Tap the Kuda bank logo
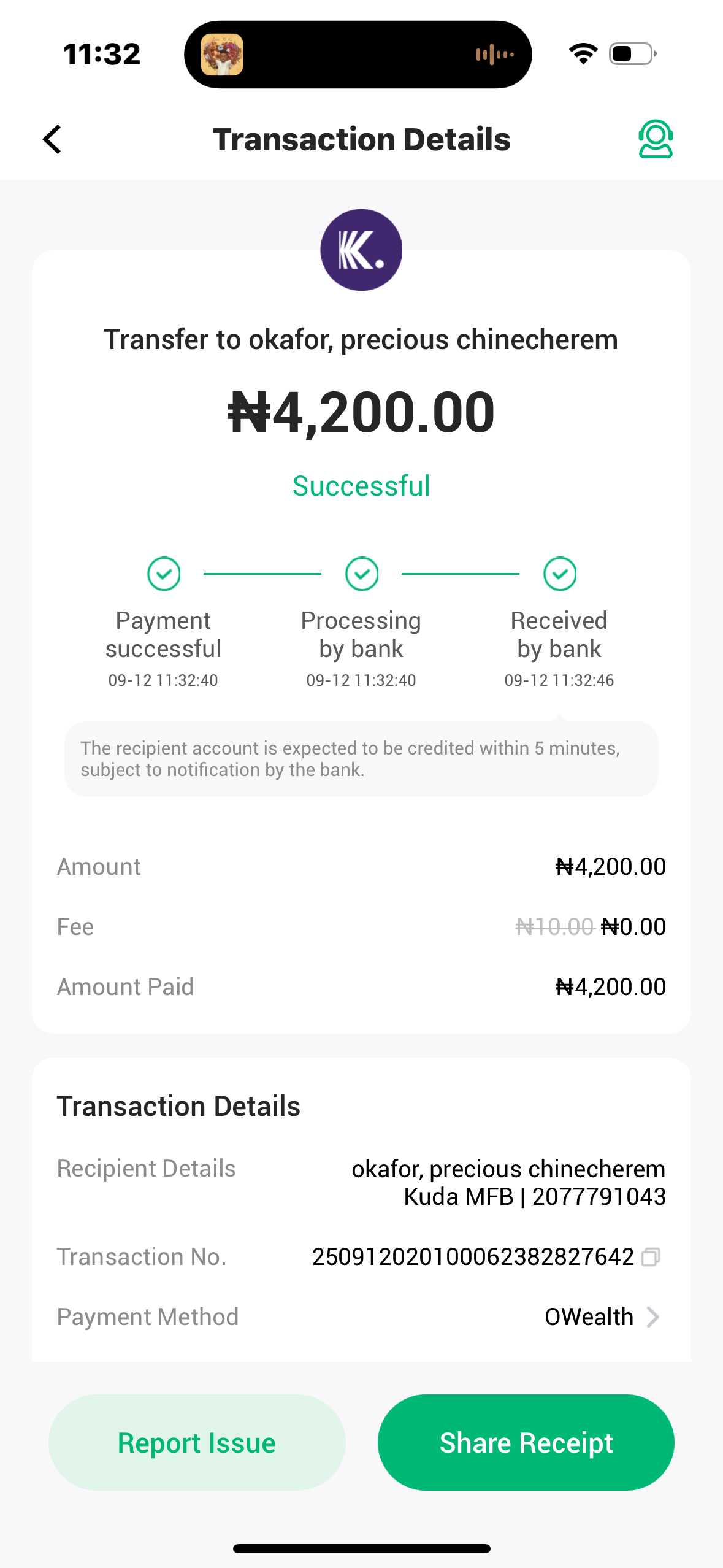 pyautogui.click(x=361, y=250)
